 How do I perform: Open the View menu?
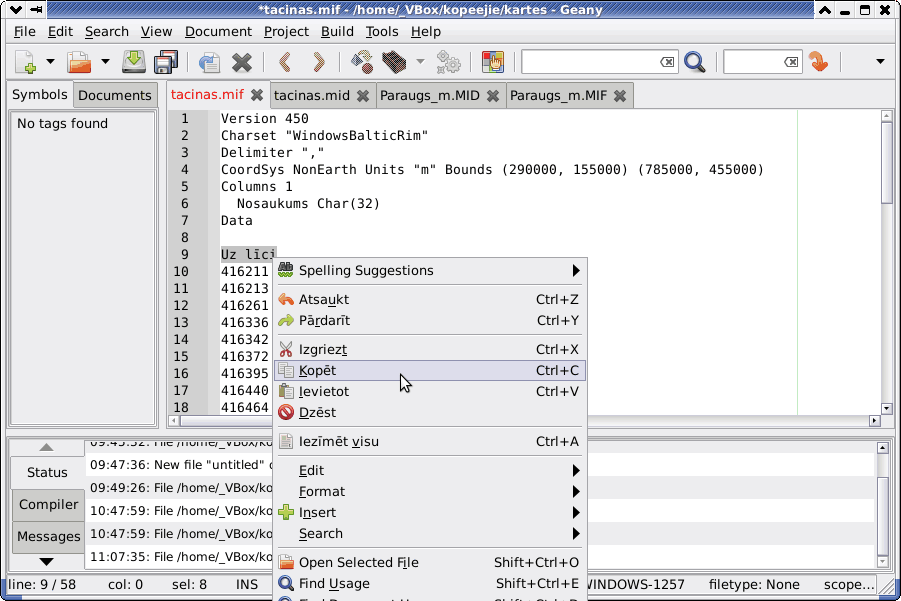click(x=156, y=32)
